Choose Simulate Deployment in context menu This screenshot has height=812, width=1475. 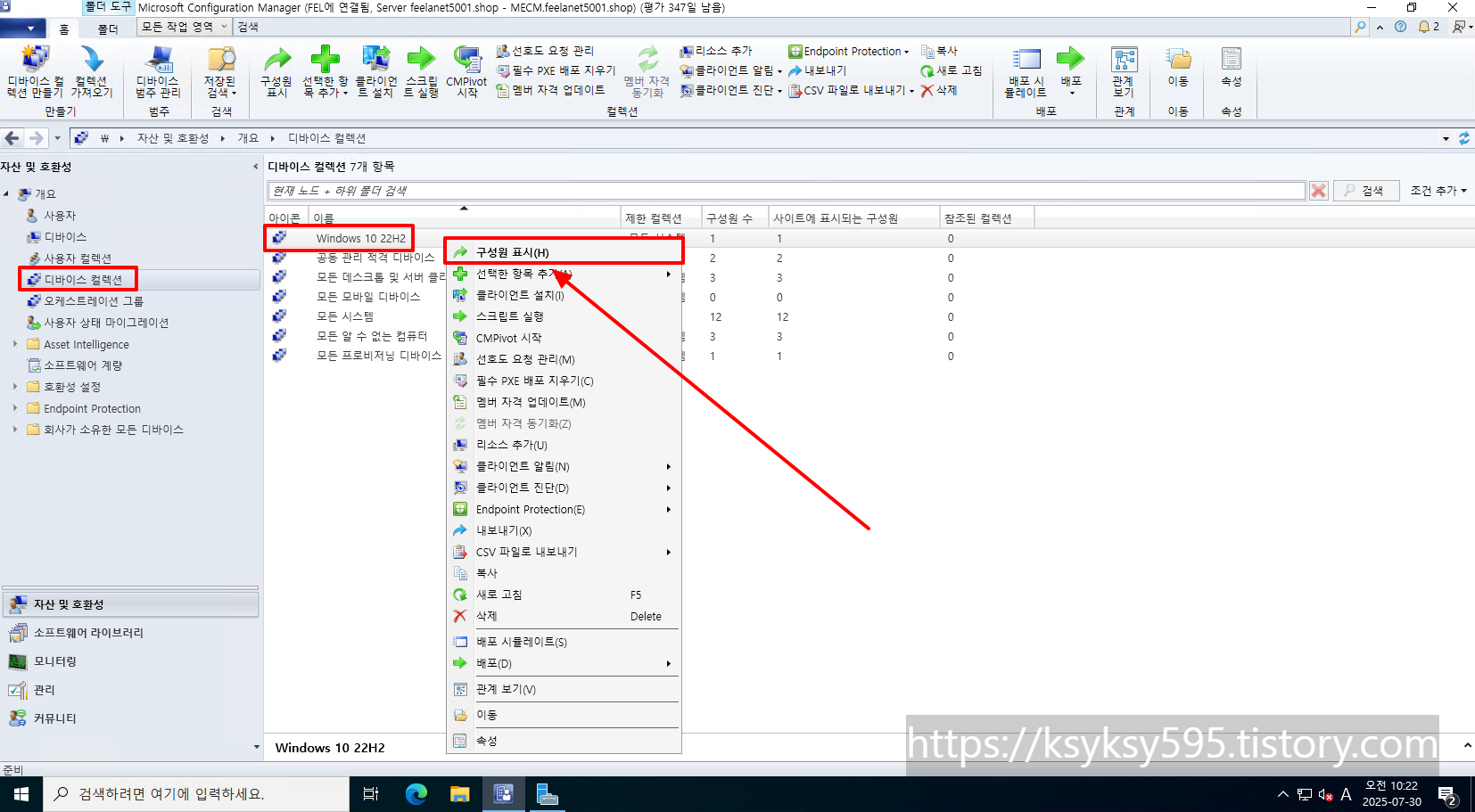[564, 642]
